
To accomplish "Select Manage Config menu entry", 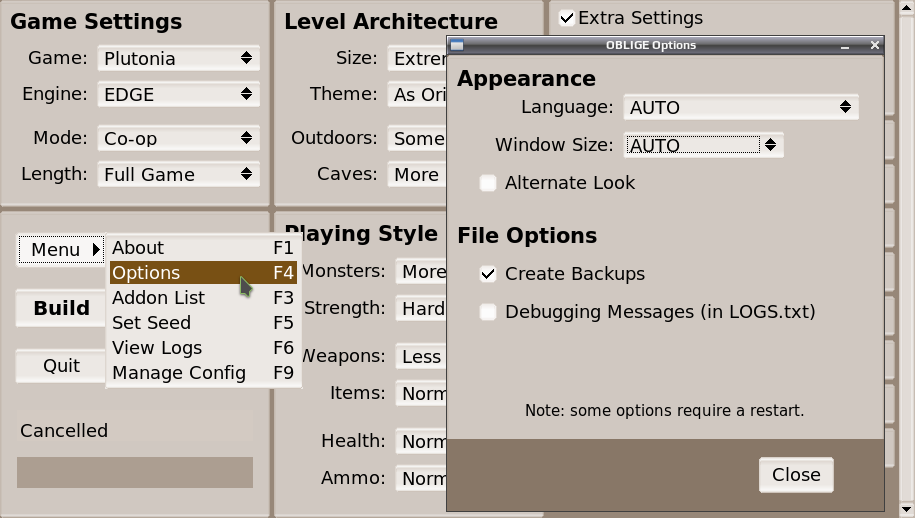I will [x=203, y=373].
